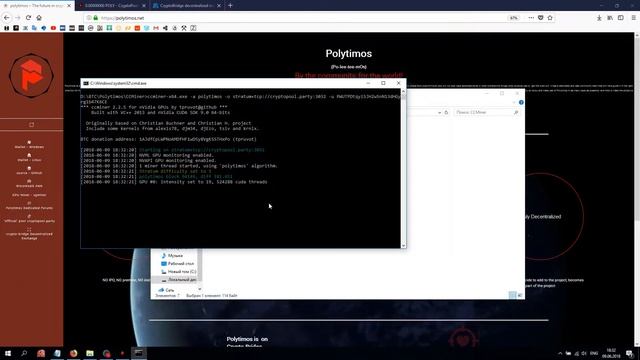Reload the polytimos.net page

[x=28, y=18]
